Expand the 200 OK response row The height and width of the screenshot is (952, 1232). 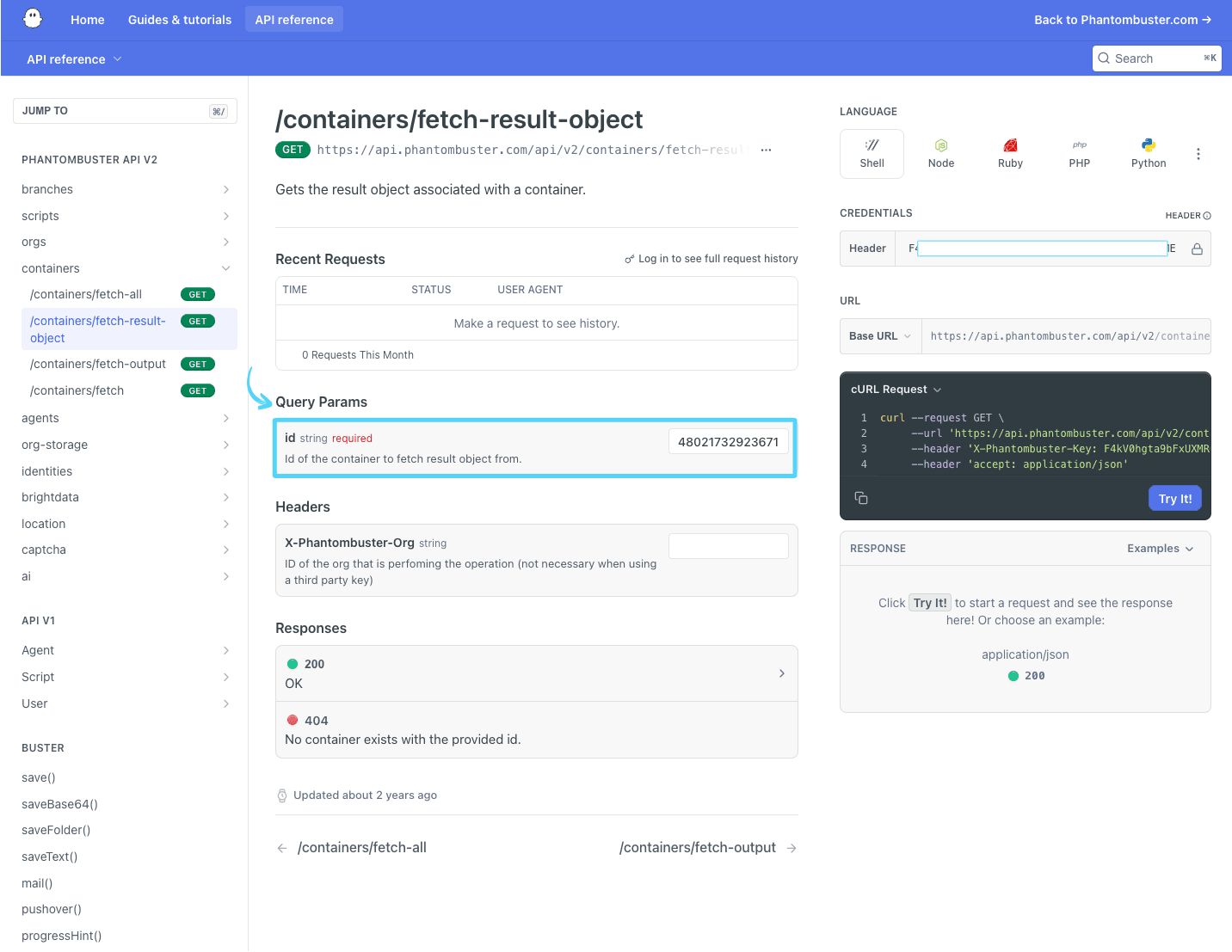537,673
